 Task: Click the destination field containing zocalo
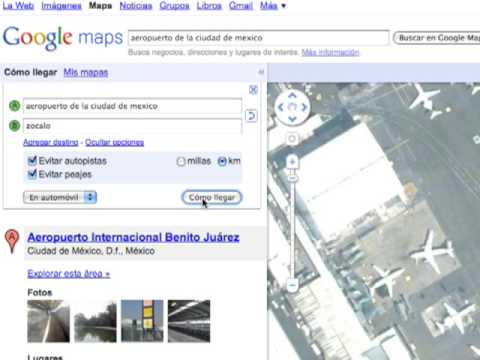pos(132,126)
